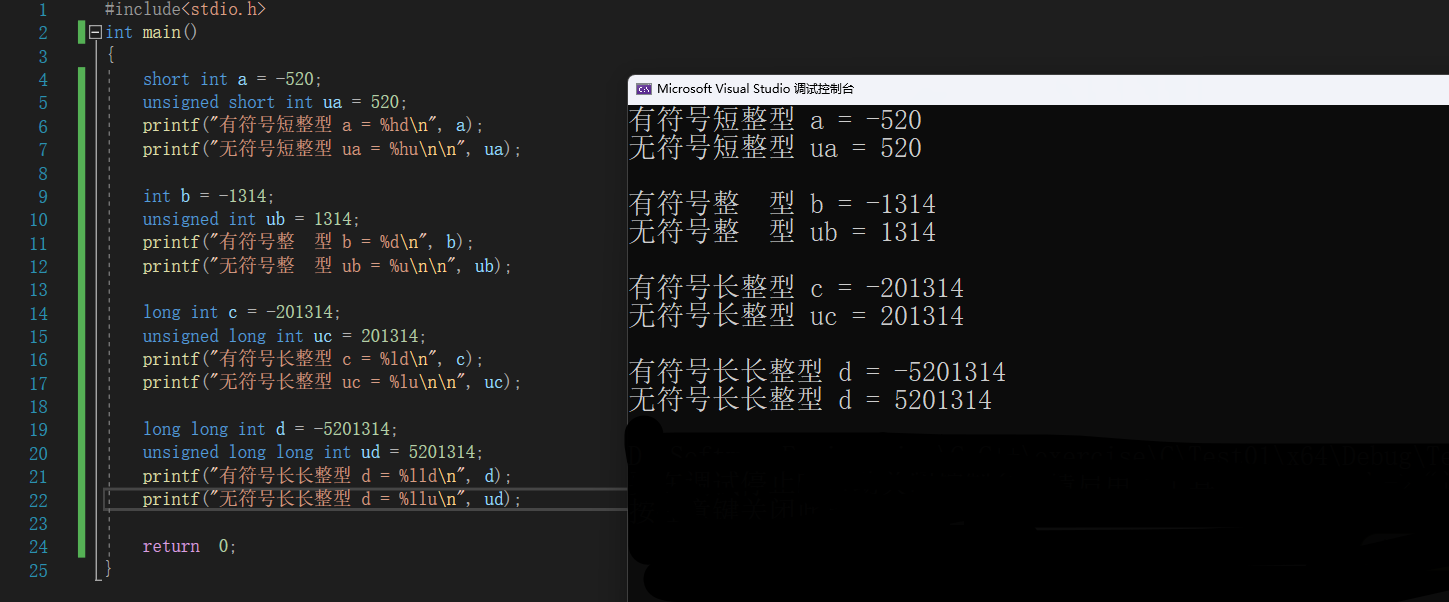
Task: Click line number 23 in the gutter
Action: pyautogui.click(x=38, y=523)
